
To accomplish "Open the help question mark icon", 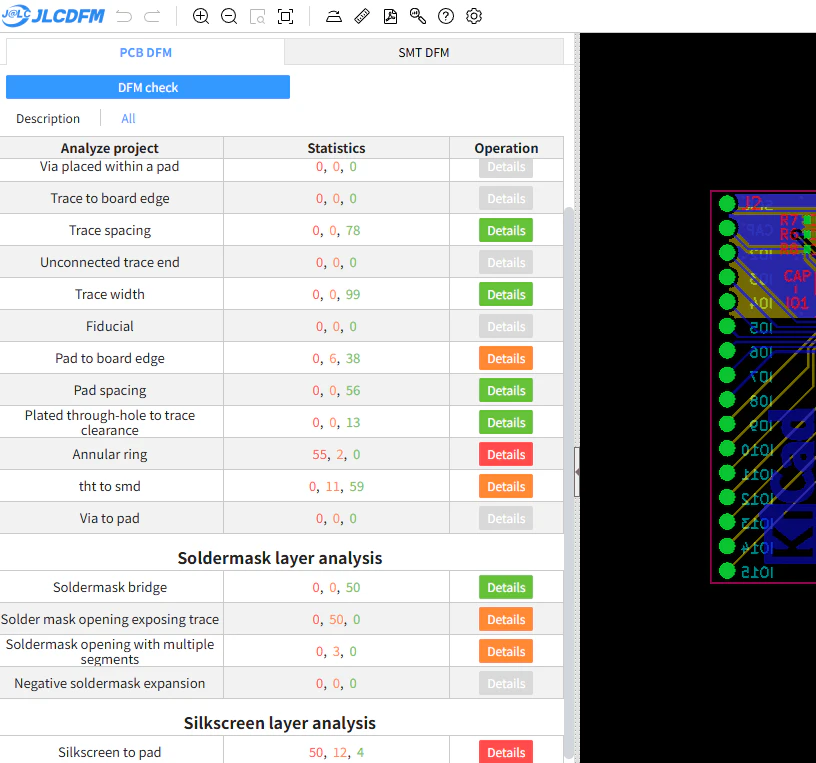I will point(445,16).
